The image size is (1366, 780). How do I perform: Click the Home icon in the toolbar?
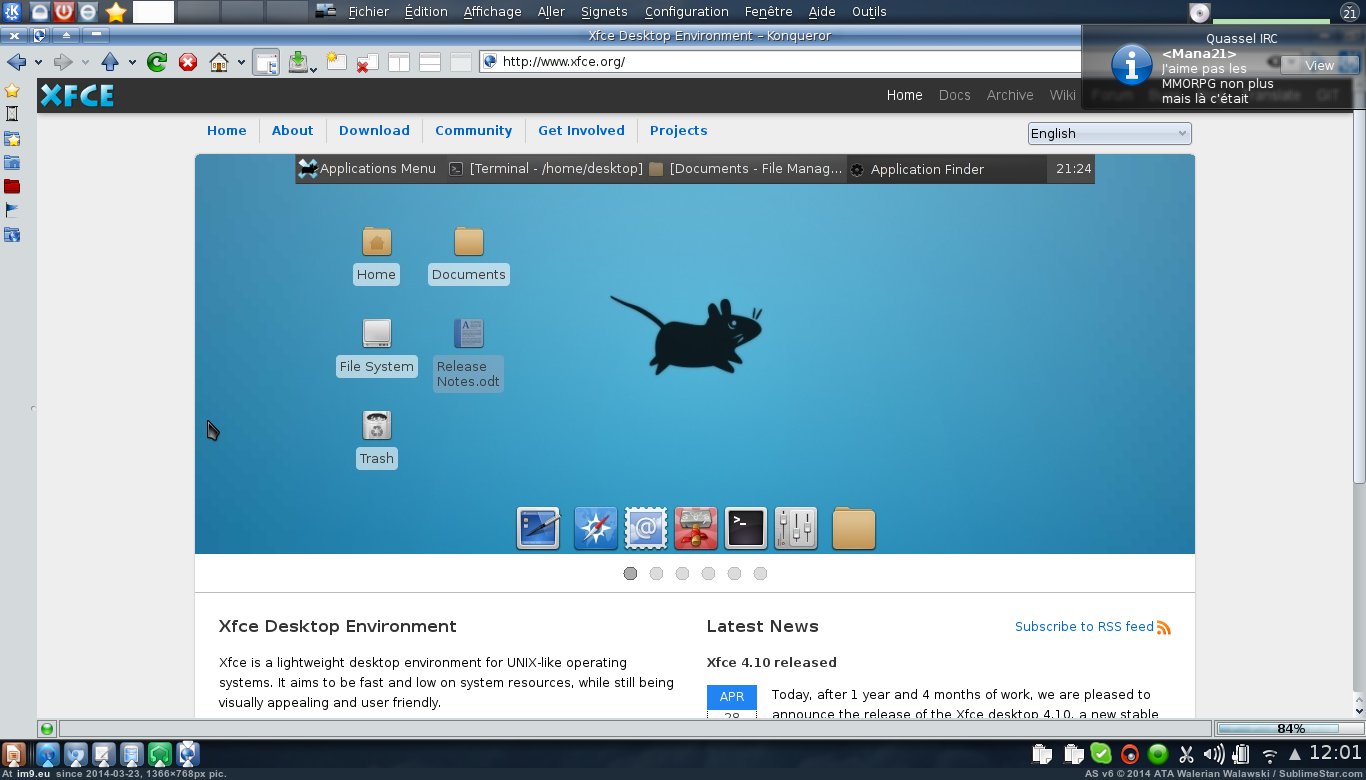pyautogui.click(x=220, y=62)
